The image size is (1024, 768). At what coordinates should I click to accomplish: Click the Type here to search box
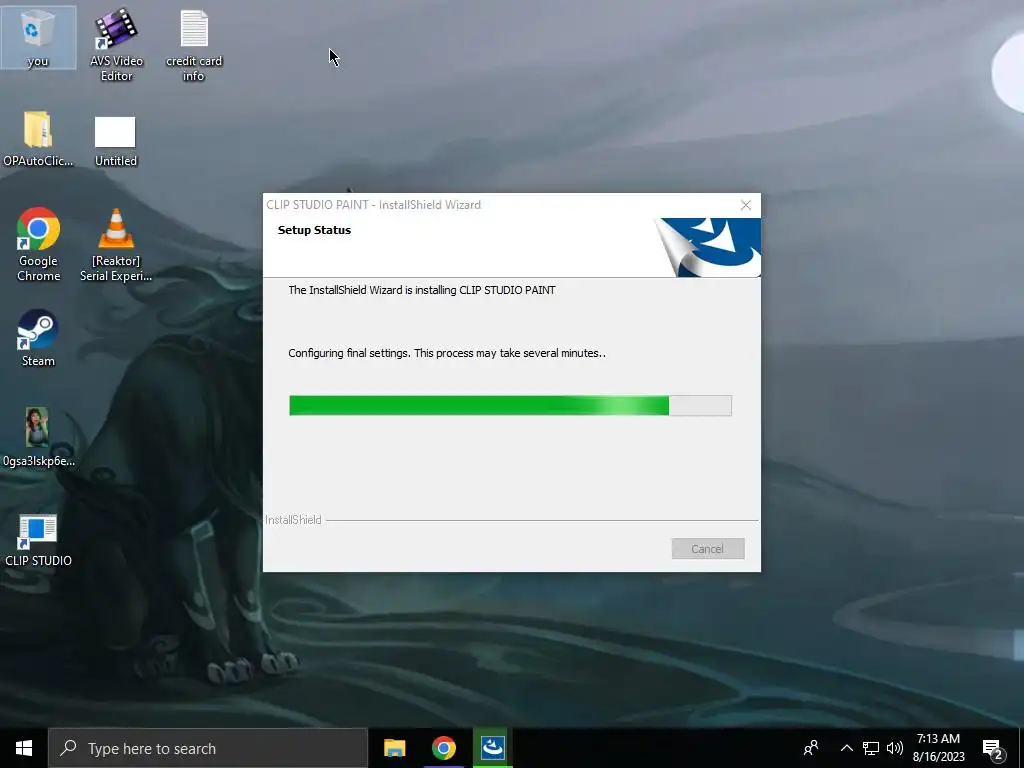click(x=208, y=748)
